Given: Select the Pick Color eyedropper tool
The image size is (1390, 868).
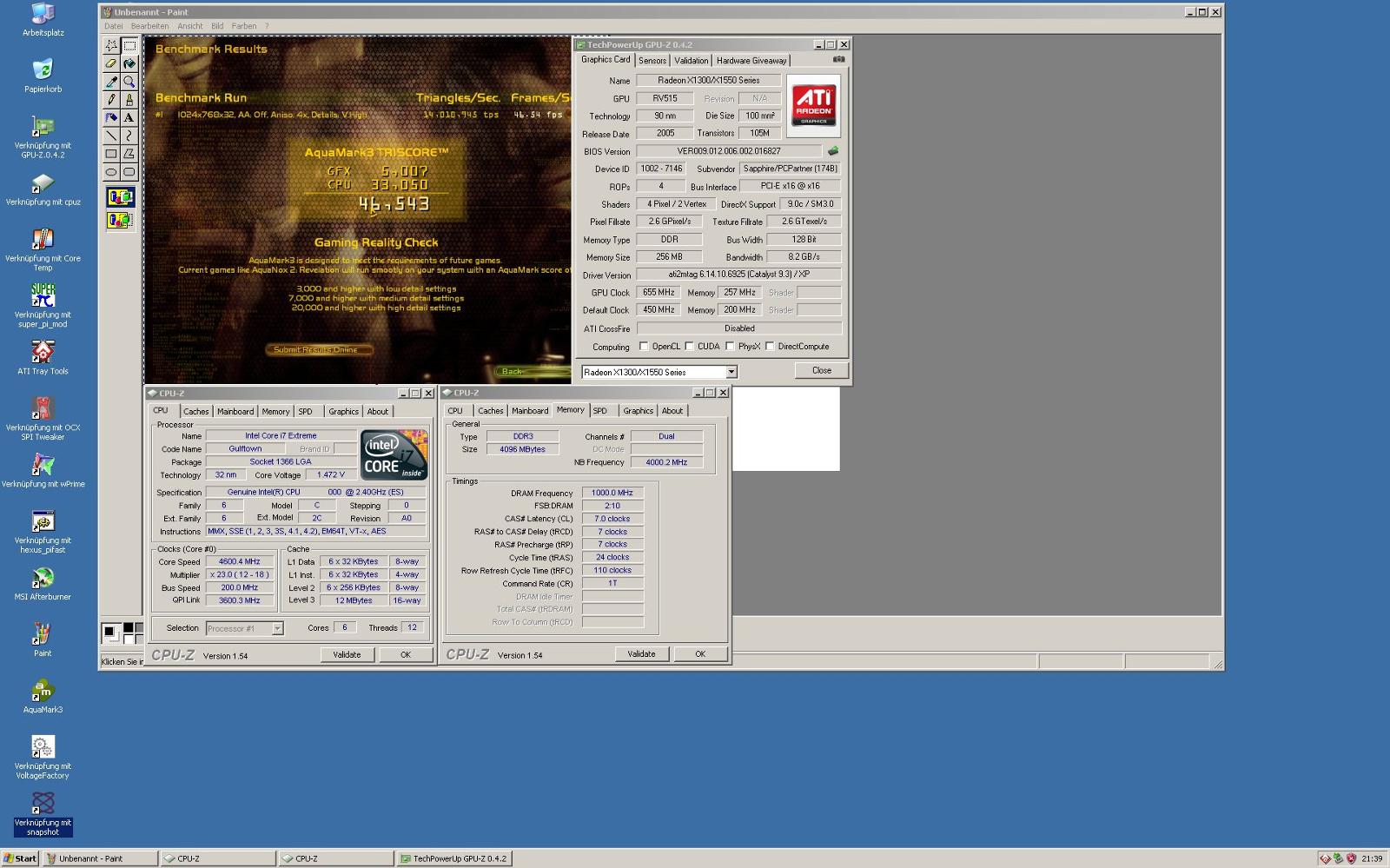Looking at the screenshot, I should (111, 82).
